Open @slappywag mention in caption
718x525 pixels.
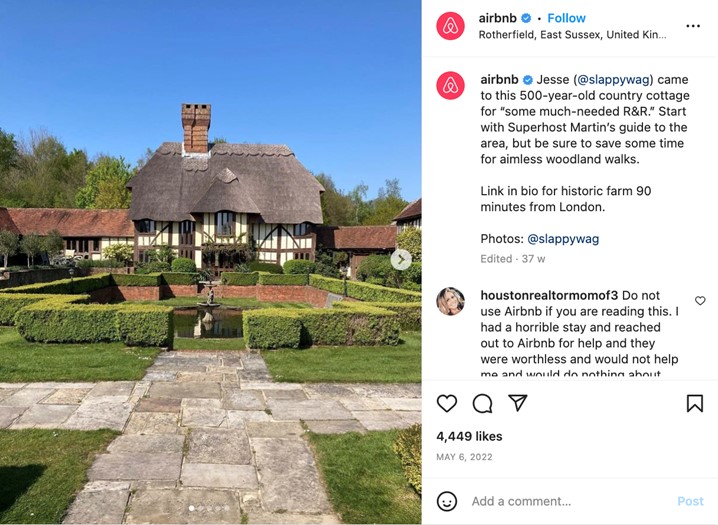(x=614, y=80)
